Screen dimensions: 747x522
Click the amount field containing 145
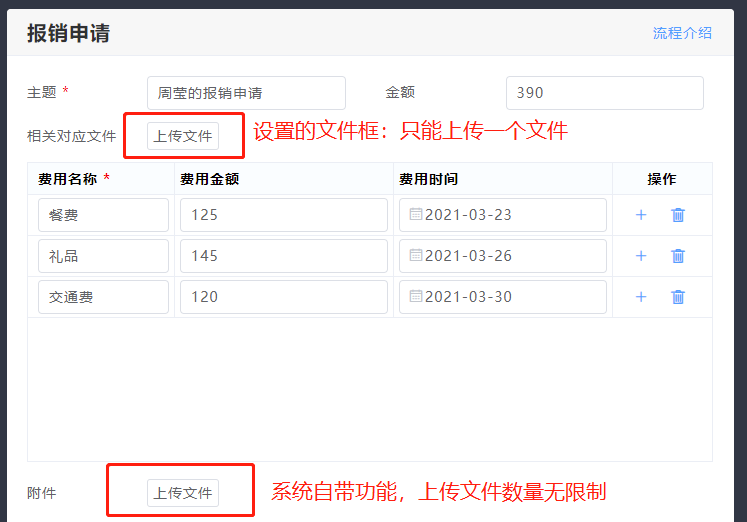coord(283,256)
